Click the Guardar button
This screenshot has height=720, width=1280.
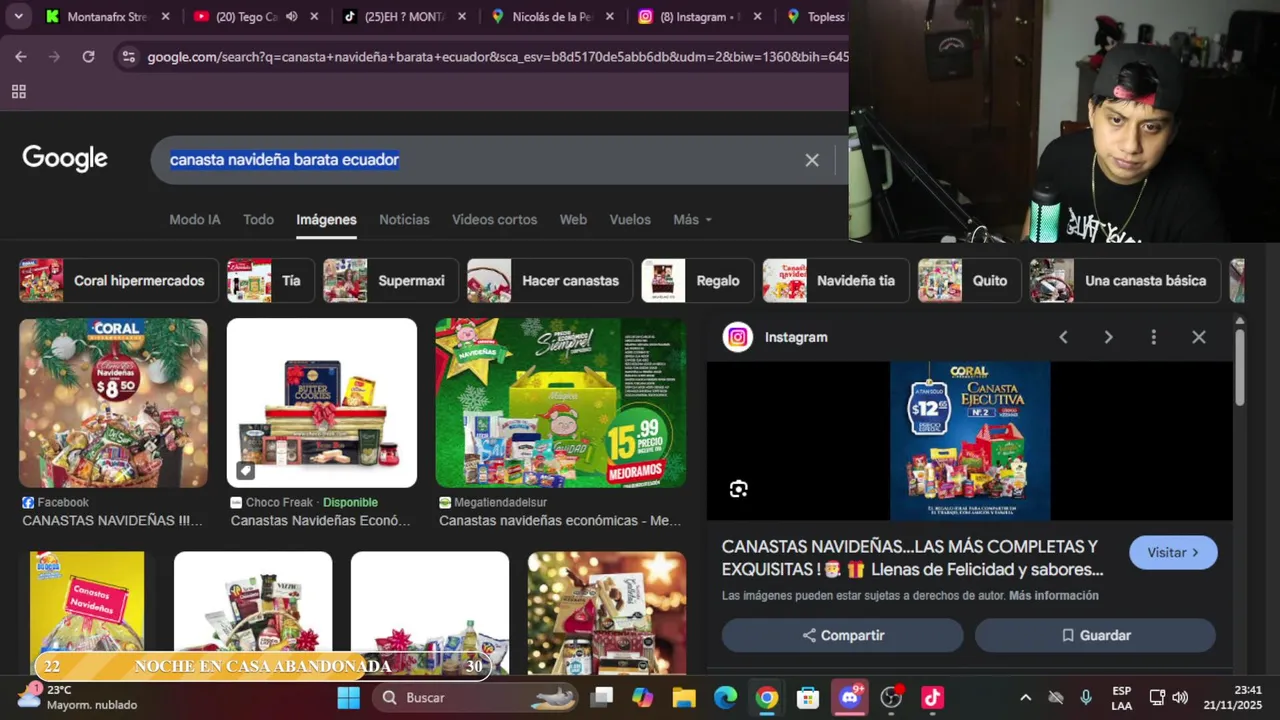point(1095,635)
